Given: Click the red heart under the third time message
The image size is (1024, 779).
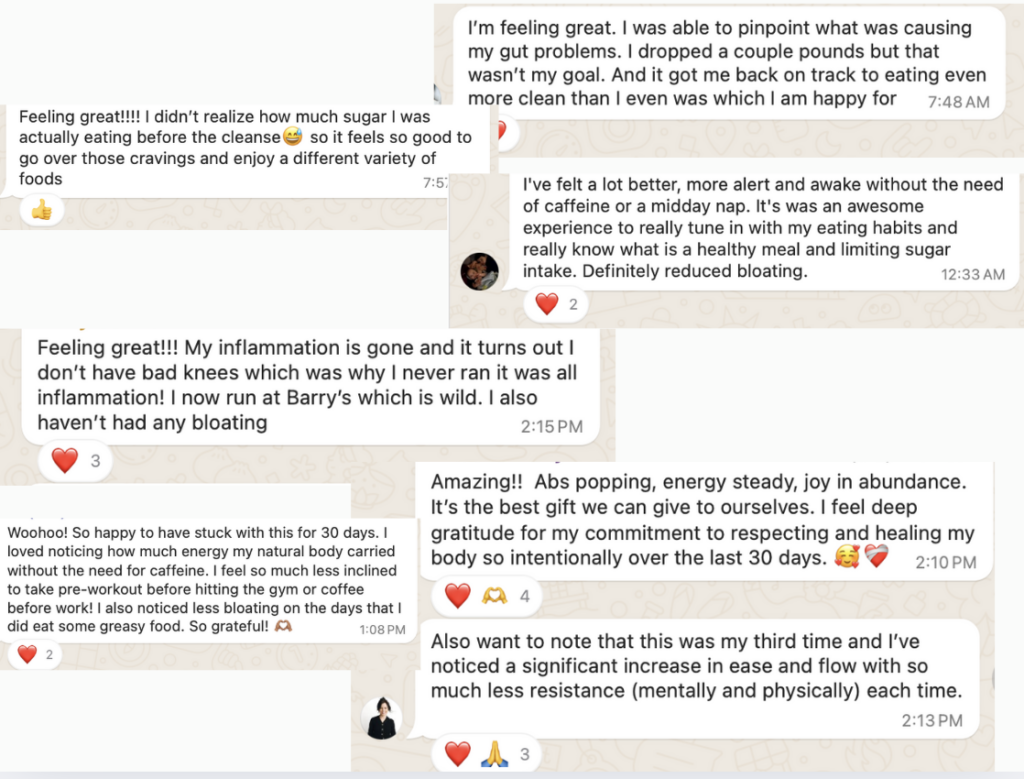Looking at the screenshot, I should [x=457, y=753].
